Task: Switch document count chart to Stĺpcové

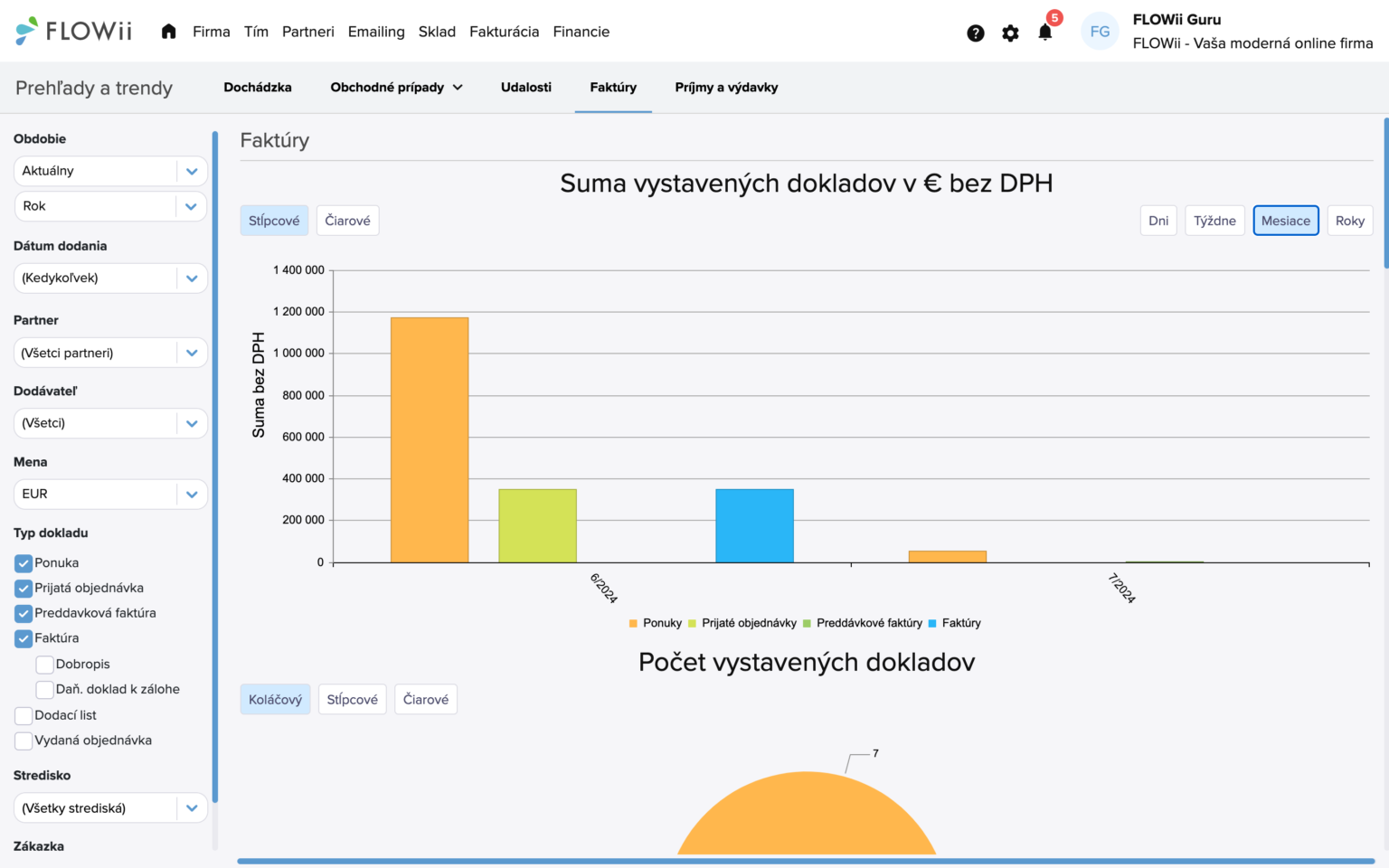Action: [352, 698]
